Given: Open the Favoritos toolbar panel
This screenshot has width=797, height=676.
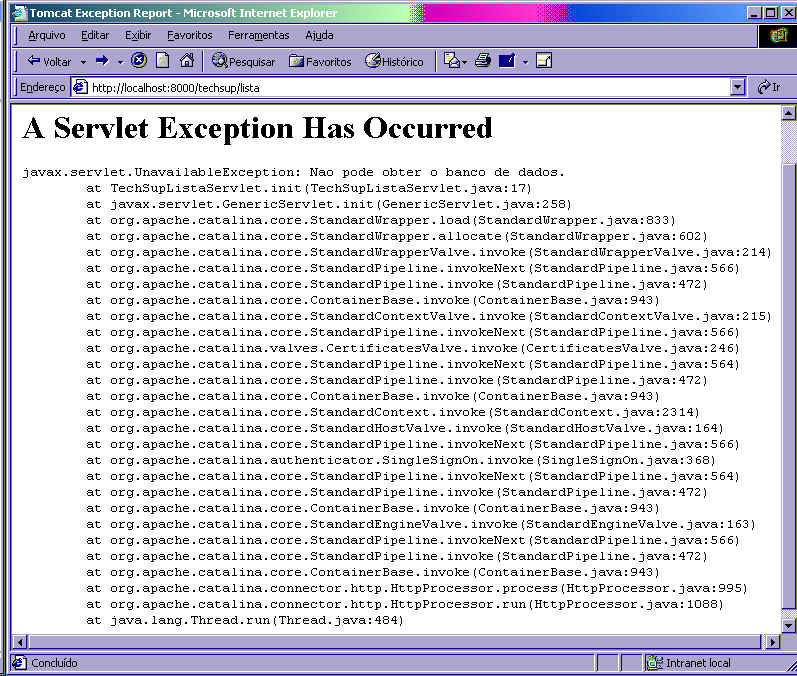Looking at the screenshot, I should click(320, 62).
